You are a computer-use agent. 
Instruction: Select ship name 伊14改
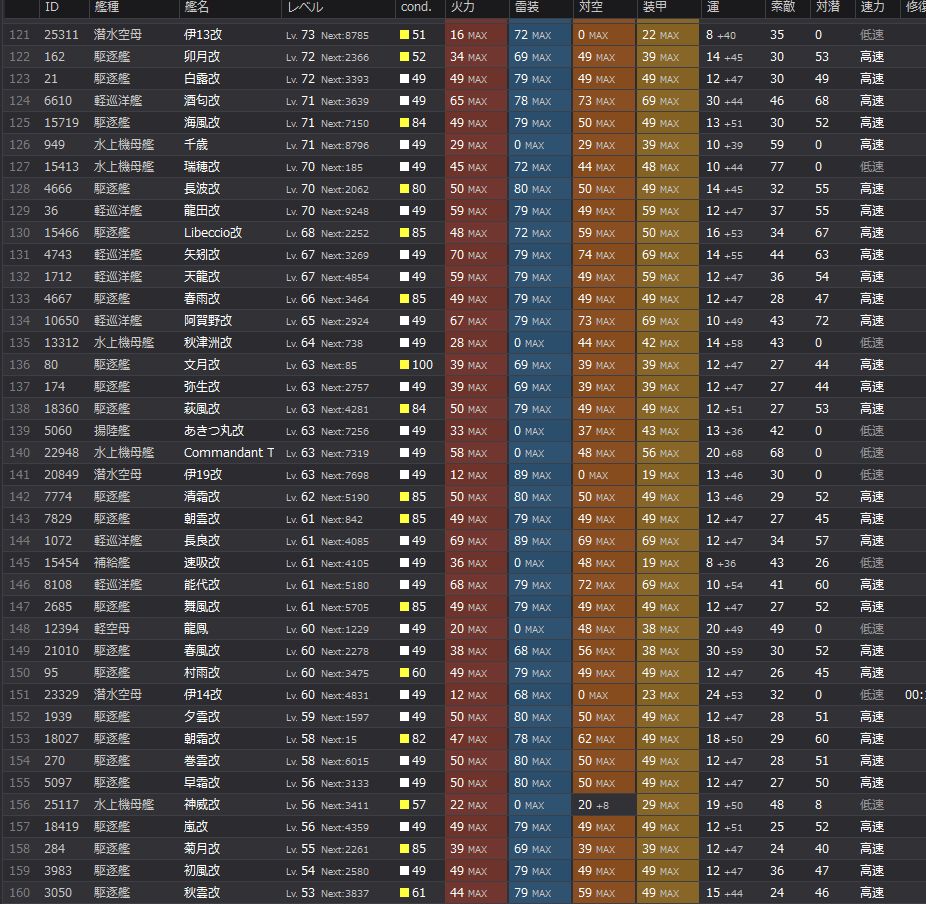click(203, 695)
